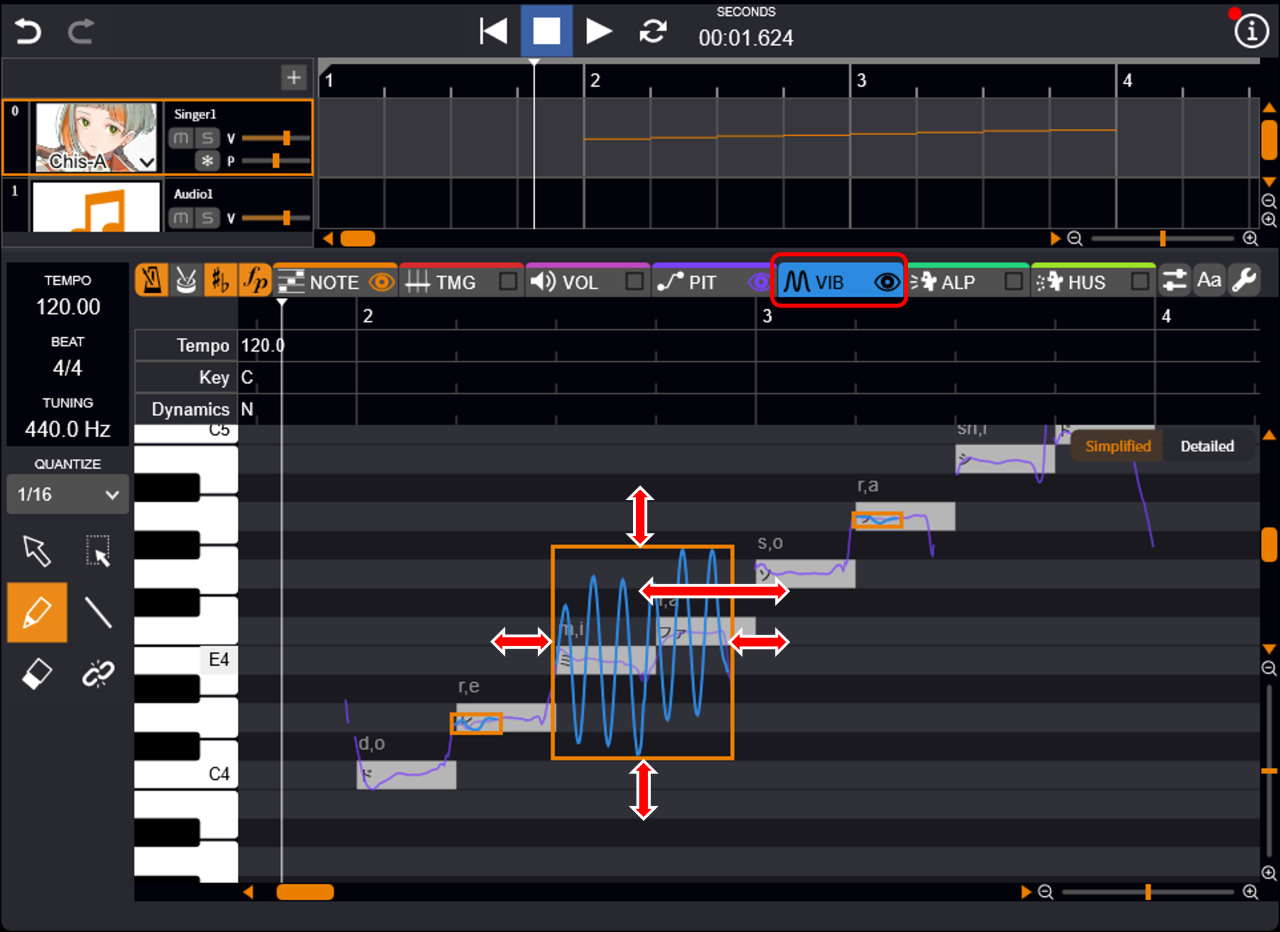Jump playback to the start
Screen dimensions: 1280x932
pyautogui.click(x=494, y=31)
